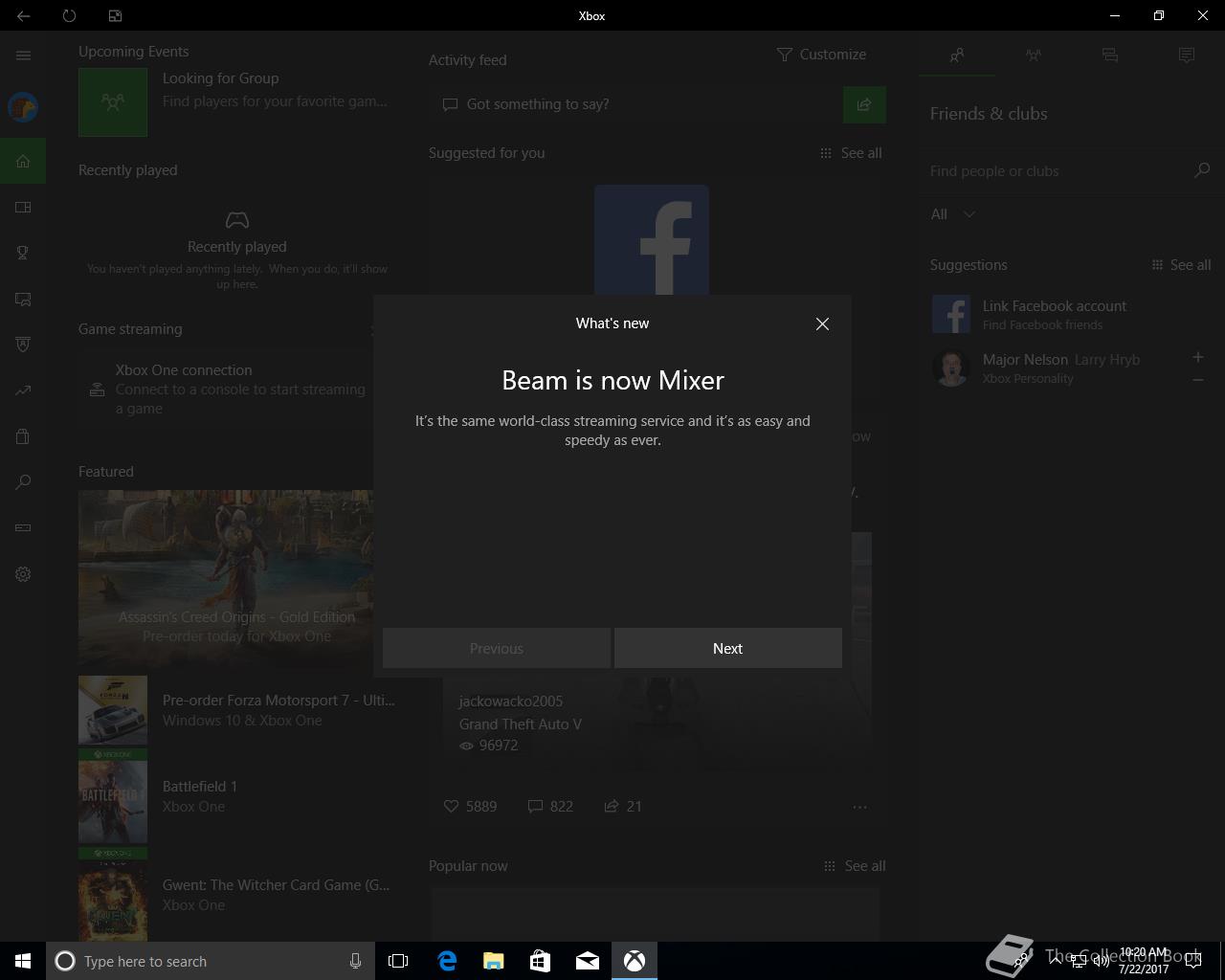Open Customize activity feed filter
The width and height of the screenshot is (1225, 980).
pos(821,55)
